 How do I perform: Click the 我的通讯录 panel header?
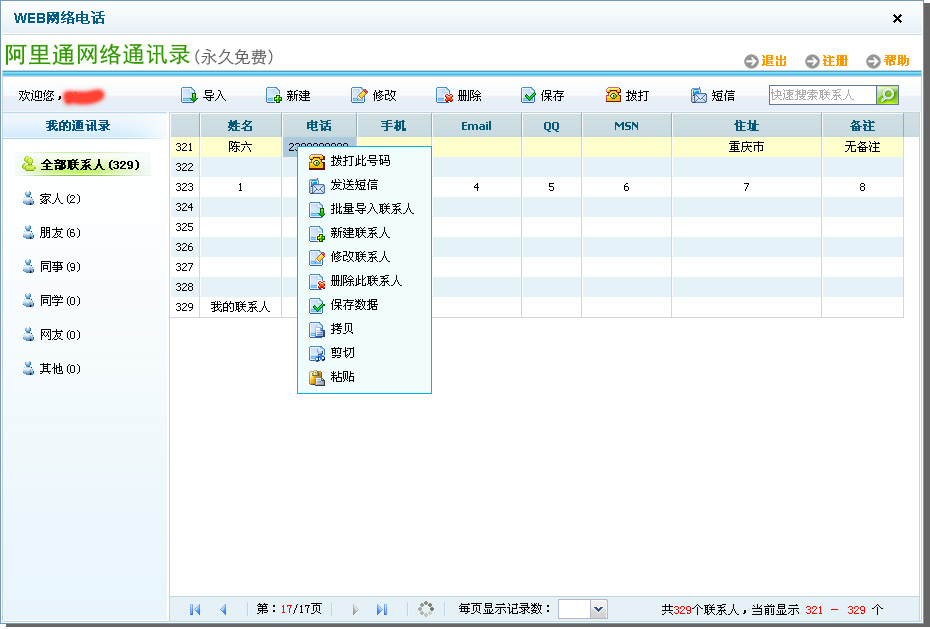coord(85,126)
